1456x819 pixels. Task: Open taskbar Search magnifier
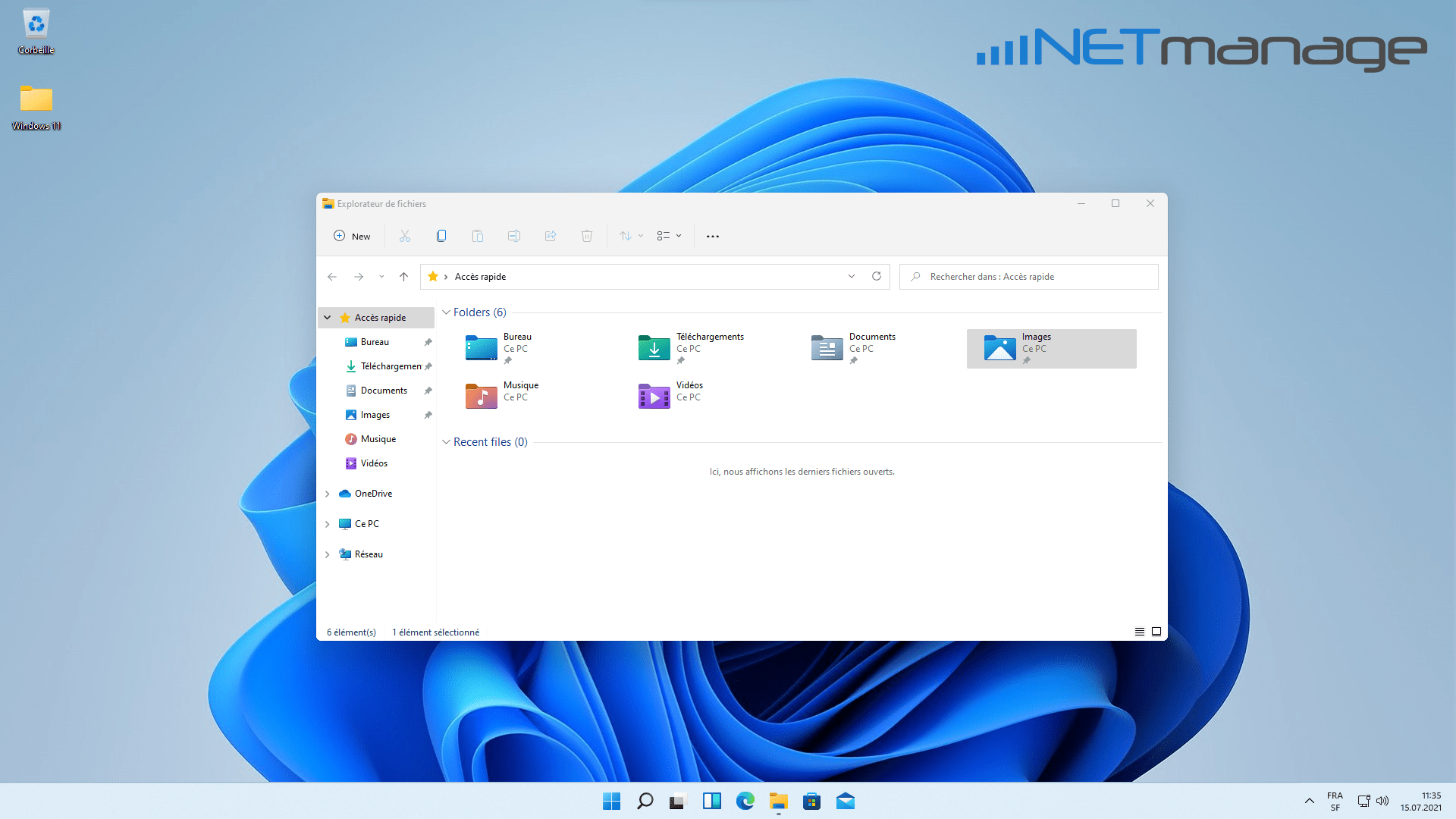645,801
